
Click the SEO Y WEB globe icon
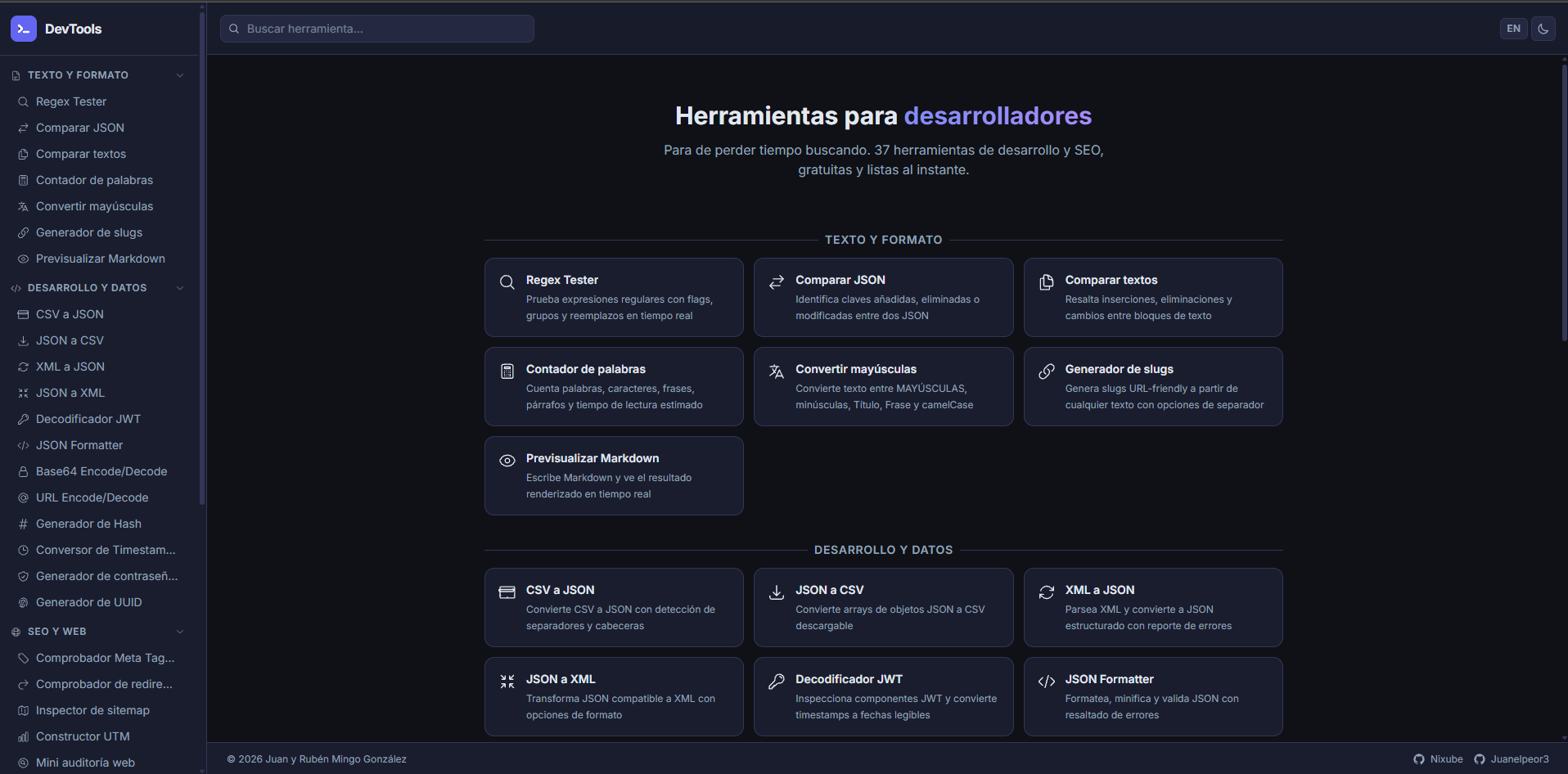coord(16,632)
